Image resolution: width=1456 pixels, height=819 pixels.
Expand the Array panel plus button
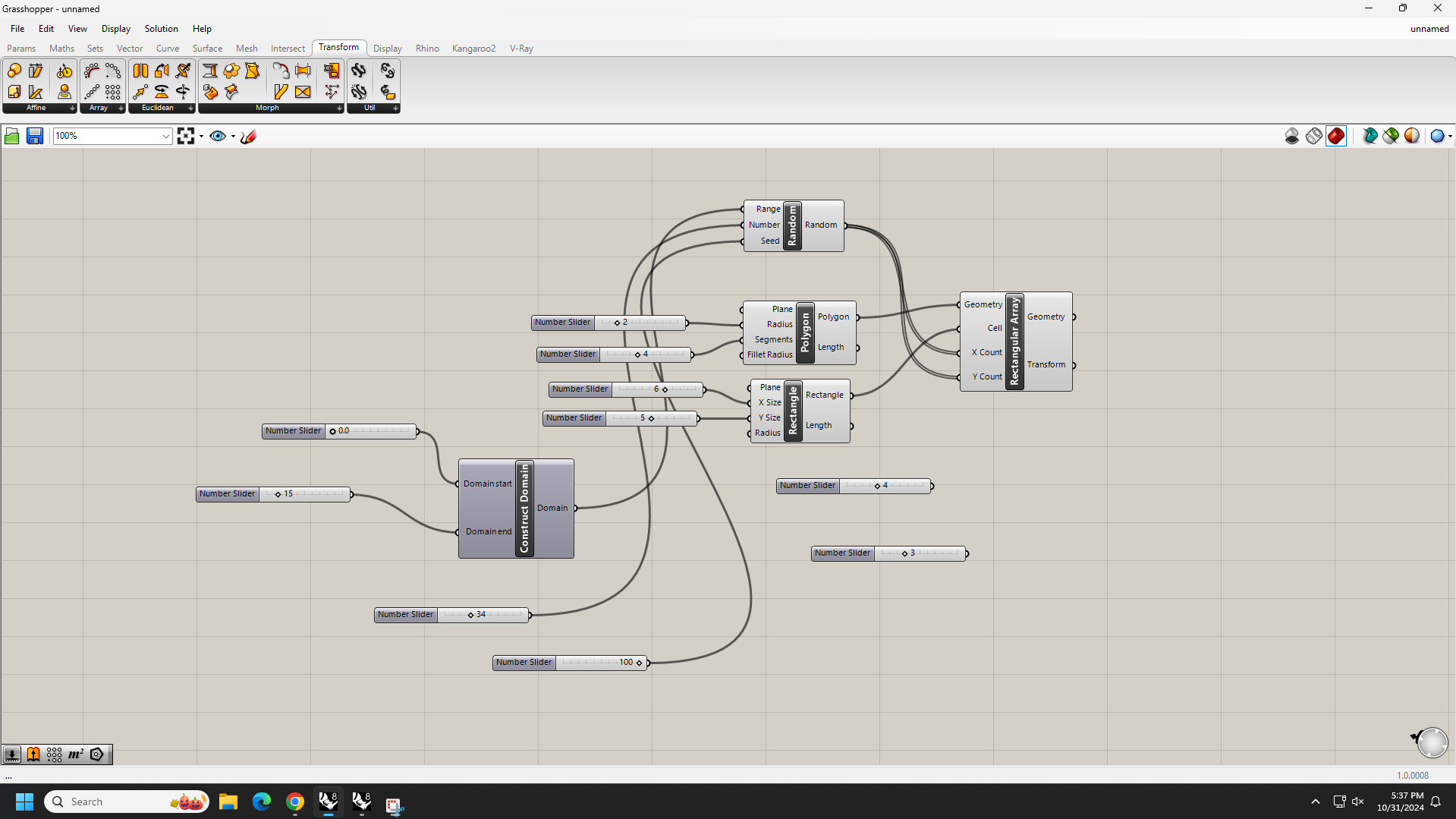tap(121, 109)
